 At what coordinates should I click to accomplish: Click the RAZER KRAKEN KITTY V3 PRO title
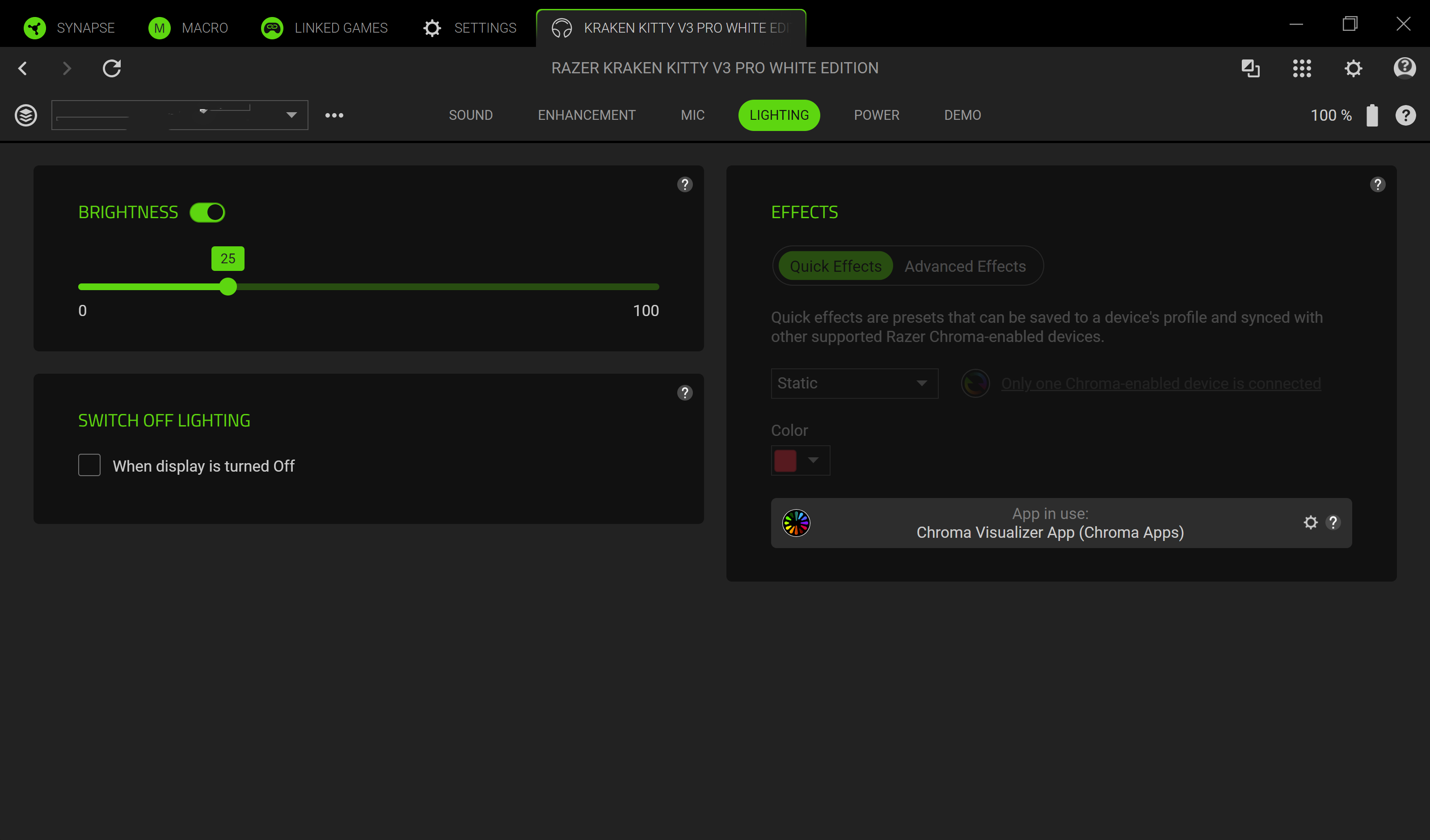(715, 68)
